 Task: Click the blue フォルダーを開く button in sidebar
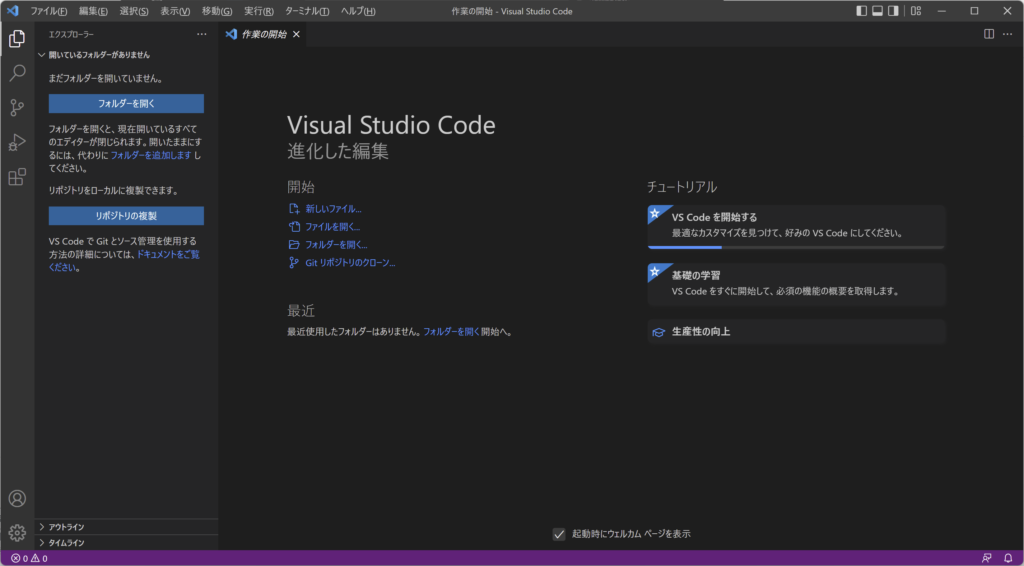(x=126, y=103)
